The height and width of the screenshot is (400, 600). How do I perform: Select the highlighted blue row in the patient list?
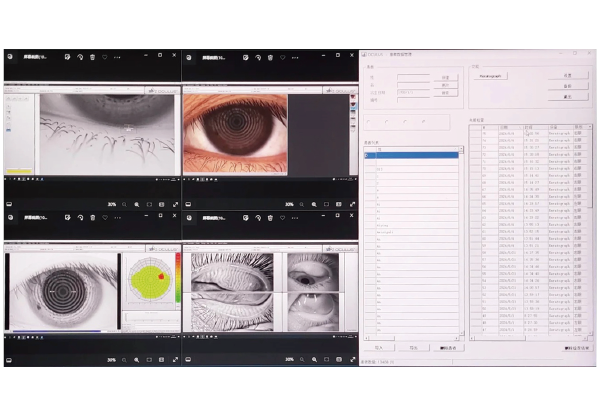411,155
